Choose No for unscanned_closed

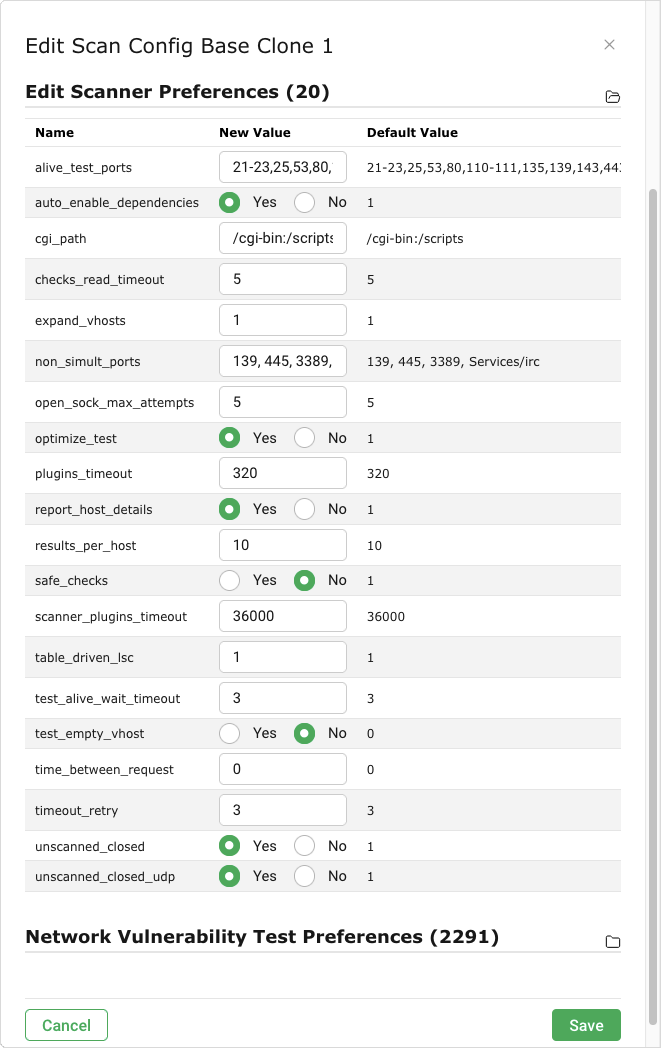click(x=305, y=846)
